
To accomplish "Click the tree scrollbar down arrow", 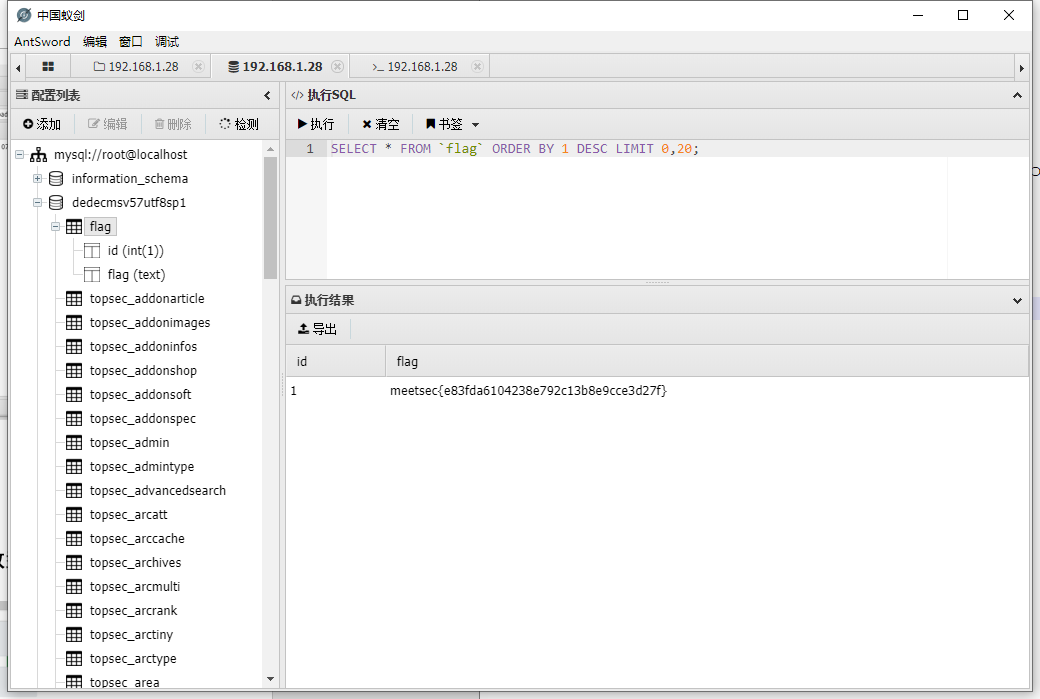I will point(270,678).
